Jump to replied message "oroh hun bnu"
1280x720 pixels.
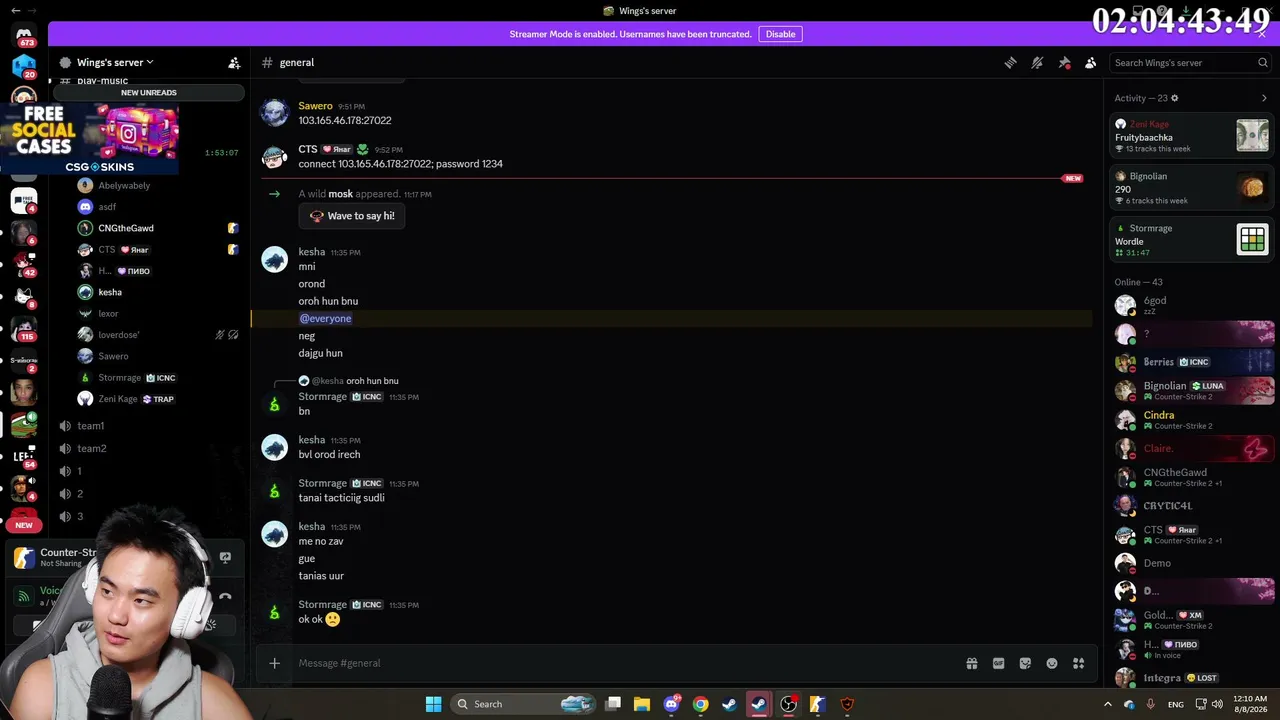click(x=372, y=381)
